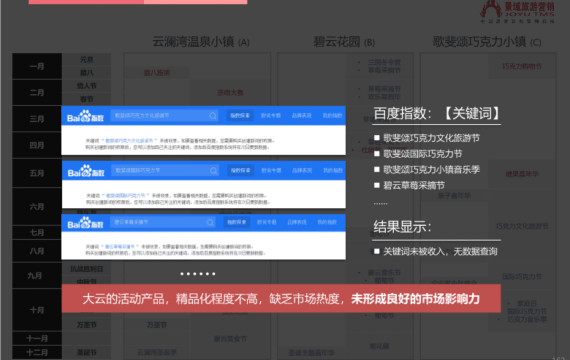570x360 pixels.
Task: Click the red banner text 未形成良好的市场影响力
Action: (x=416, y=299)
